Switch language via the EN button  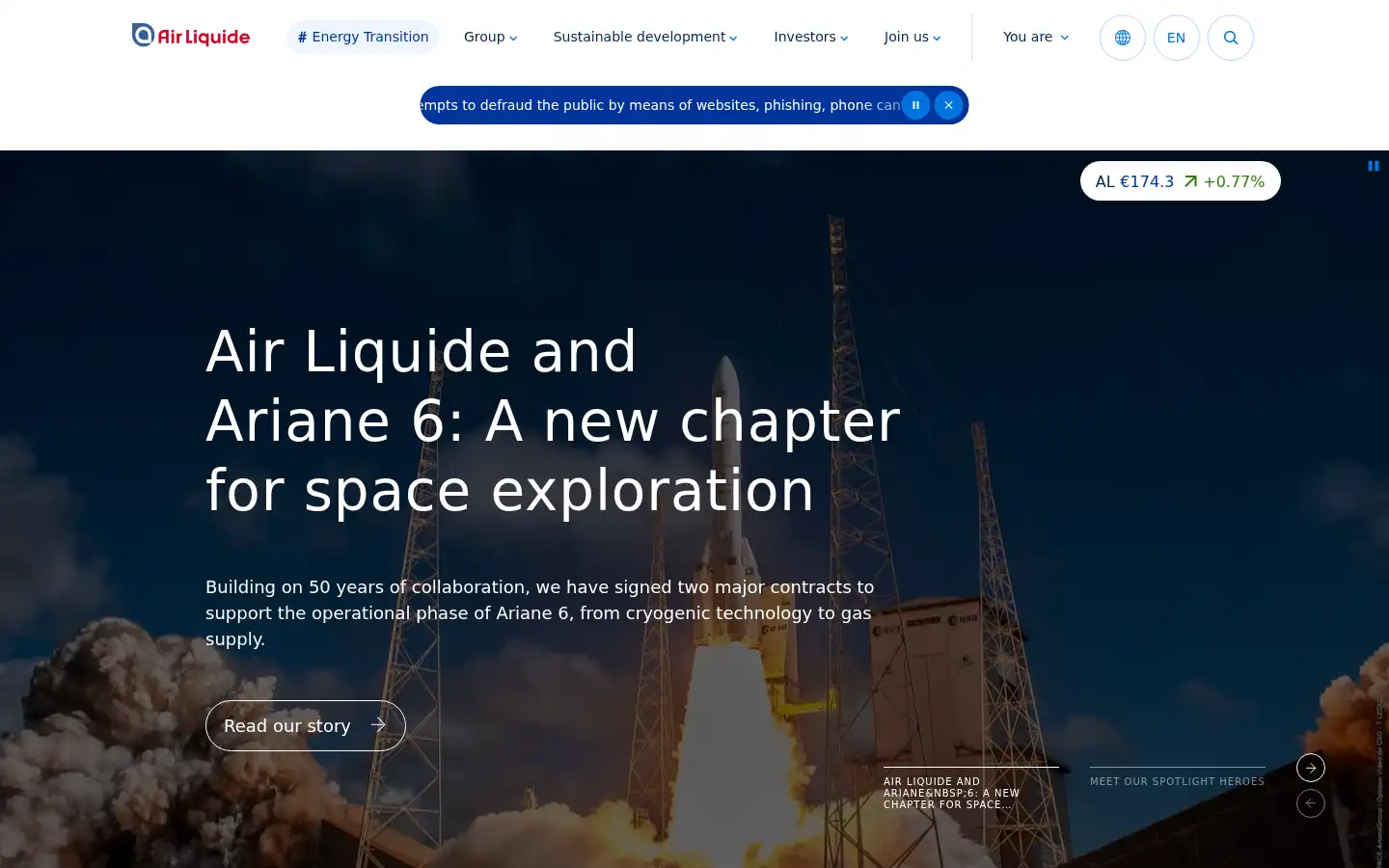coord(1177,38)
